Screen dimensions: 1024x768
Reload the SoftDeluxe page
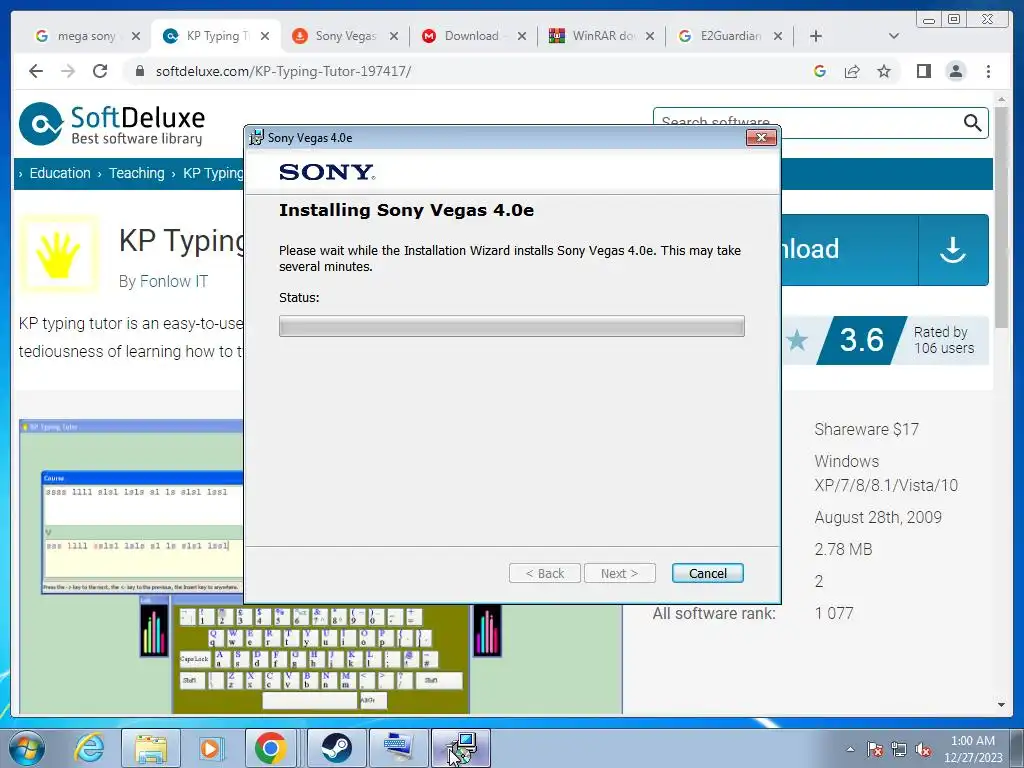pyautogui.click(x=100, y=71)
